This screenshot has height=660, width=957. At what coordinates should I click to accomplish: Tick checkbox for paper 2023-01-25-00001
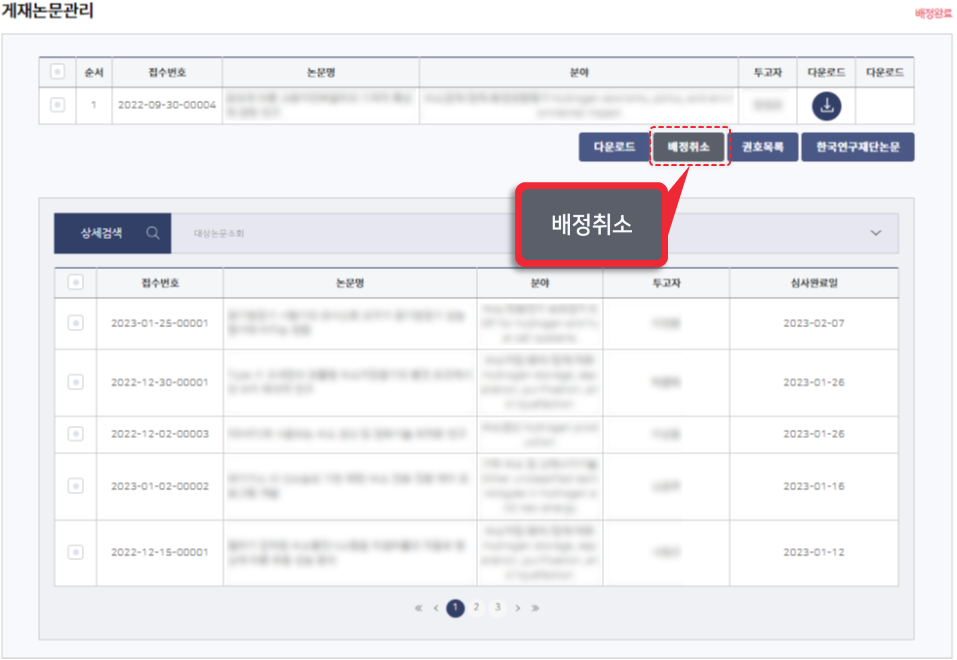[75, 322]
